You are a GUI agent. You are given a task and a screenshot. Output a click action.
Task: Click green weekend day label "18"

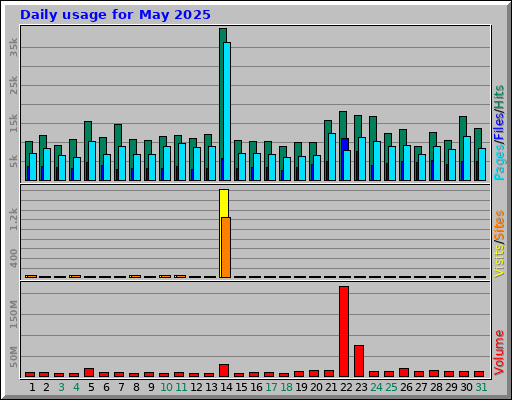tap(286, 387)
